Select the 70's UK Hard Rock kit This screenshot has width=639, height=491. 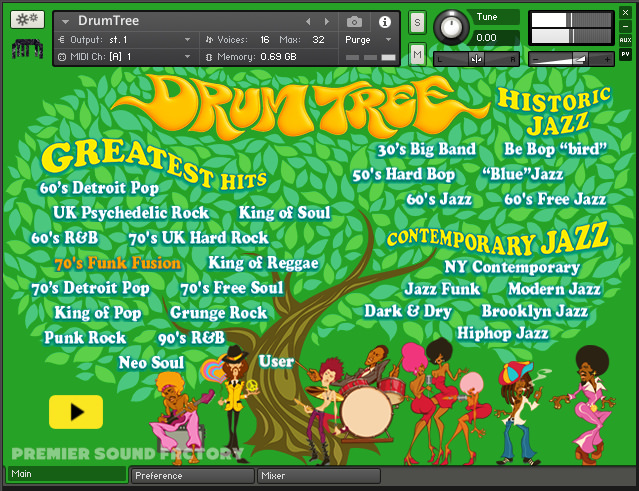click(x=198, y=238)
